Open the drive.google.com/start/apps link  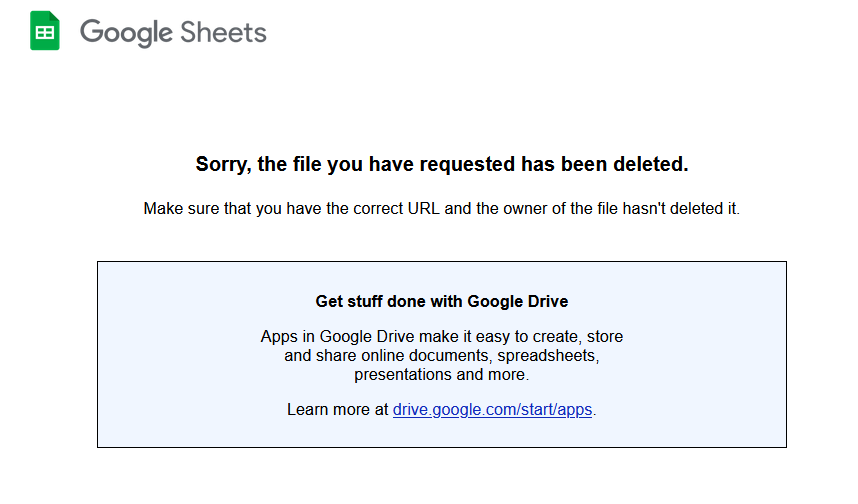pyautogui.click(x=492, y=409)
